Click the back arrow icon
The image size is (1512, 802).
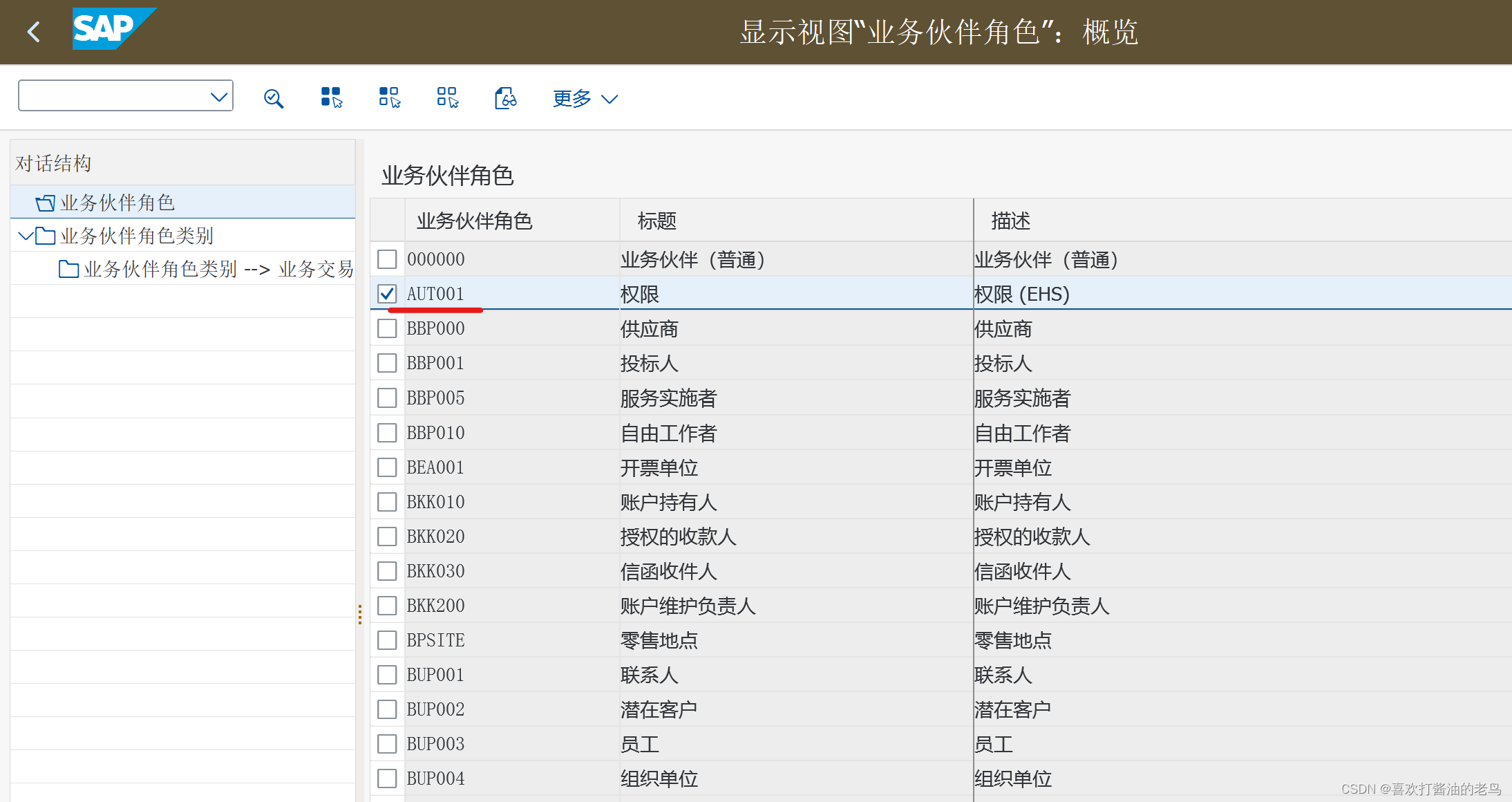(x=33, y=31)
